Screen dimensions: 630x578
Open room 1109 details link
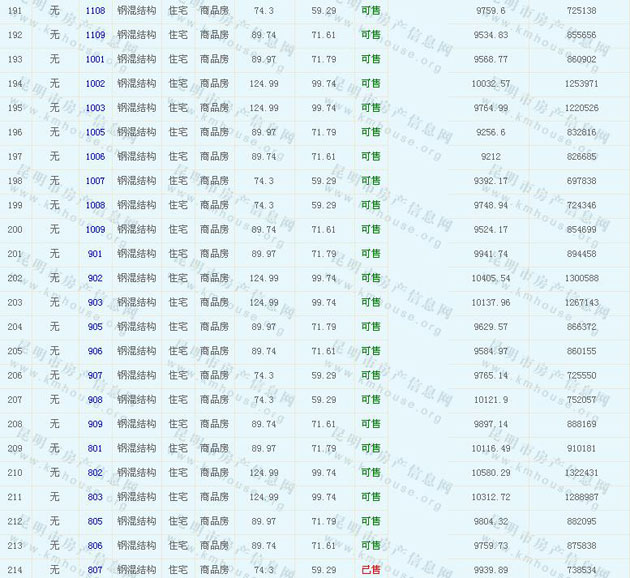click(95, 35)
